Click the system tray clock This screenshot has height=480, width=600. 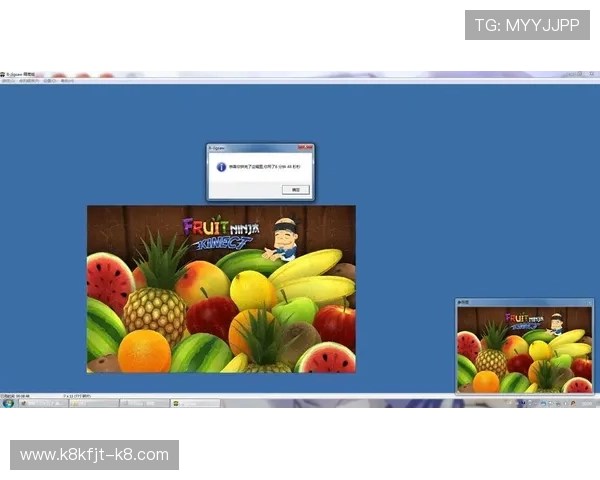pyautogui.click(x=587, y=403)
